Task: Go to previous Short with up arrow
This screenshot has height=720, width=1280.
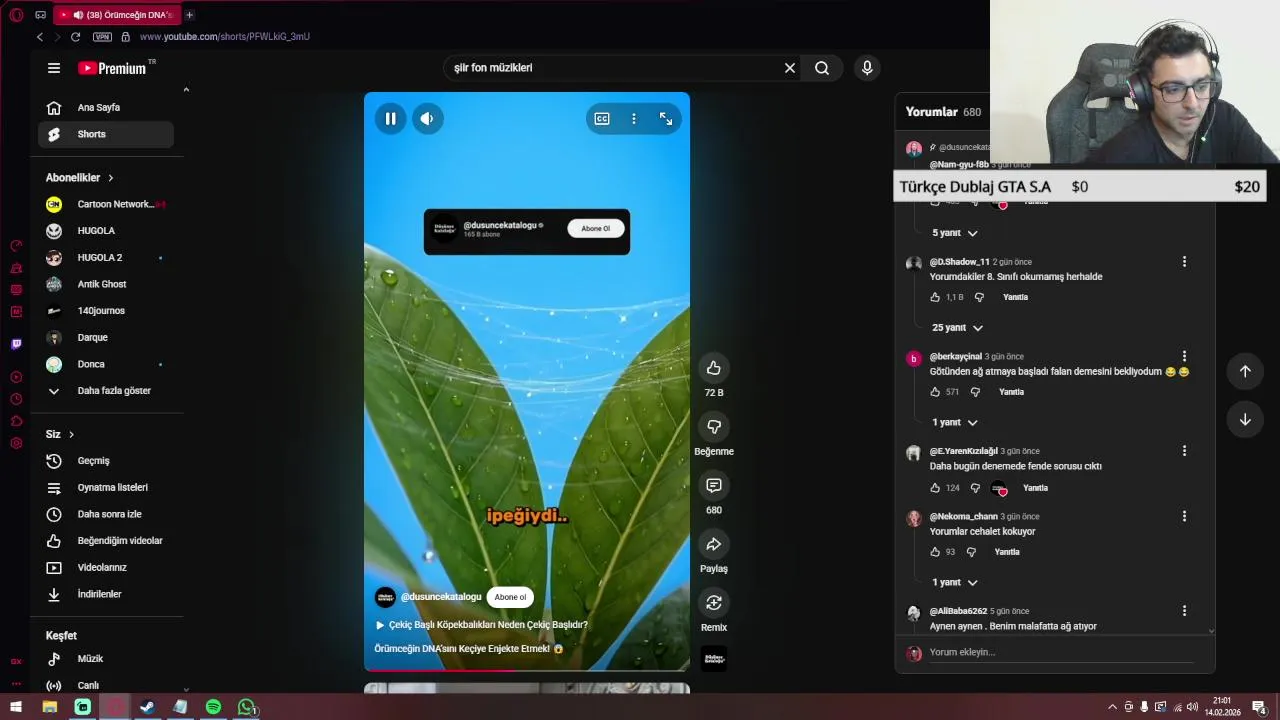Action: tap(1245, 371)
